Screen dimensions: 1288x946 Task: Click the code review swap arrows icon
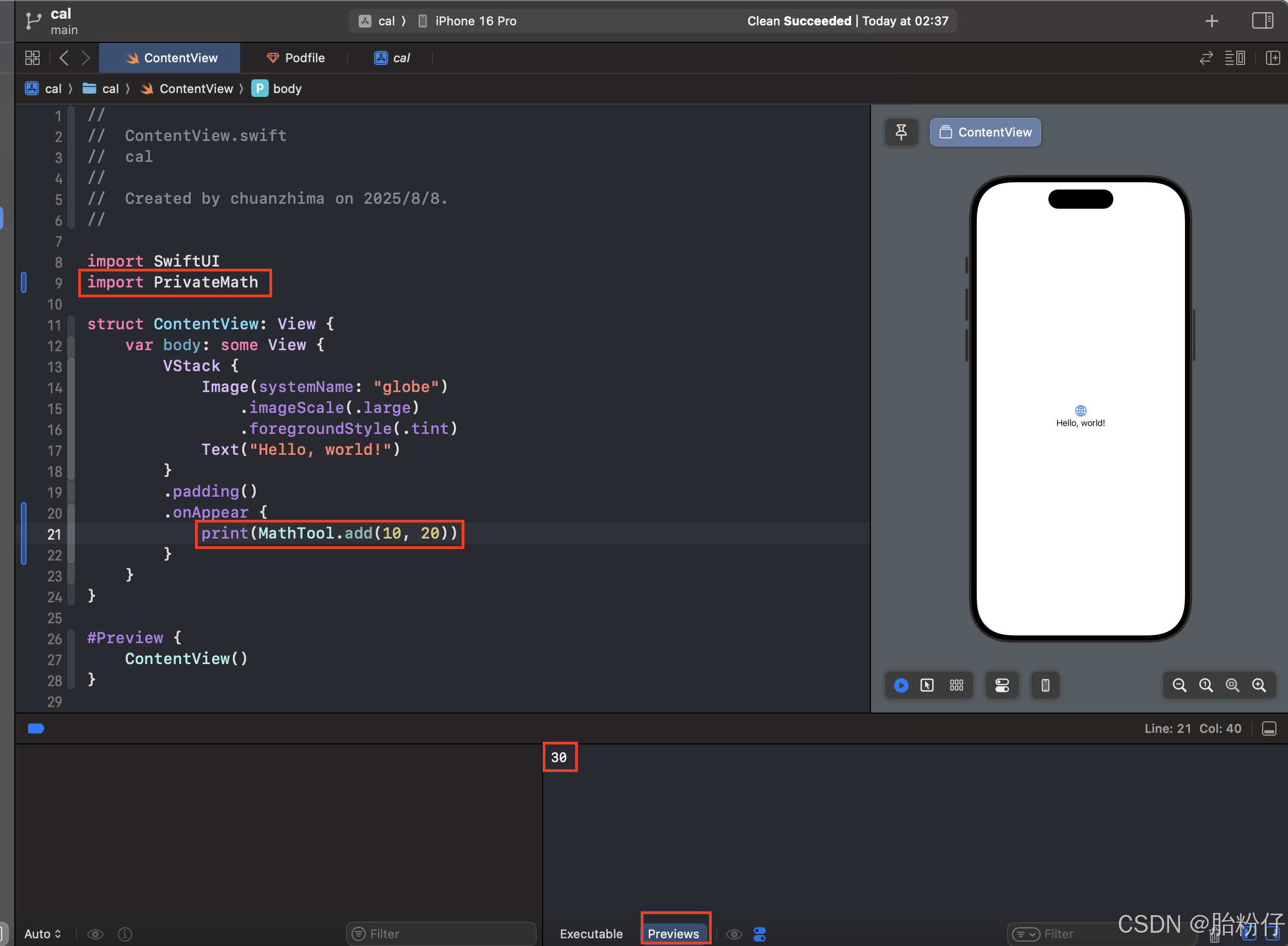pos(1206,58)
